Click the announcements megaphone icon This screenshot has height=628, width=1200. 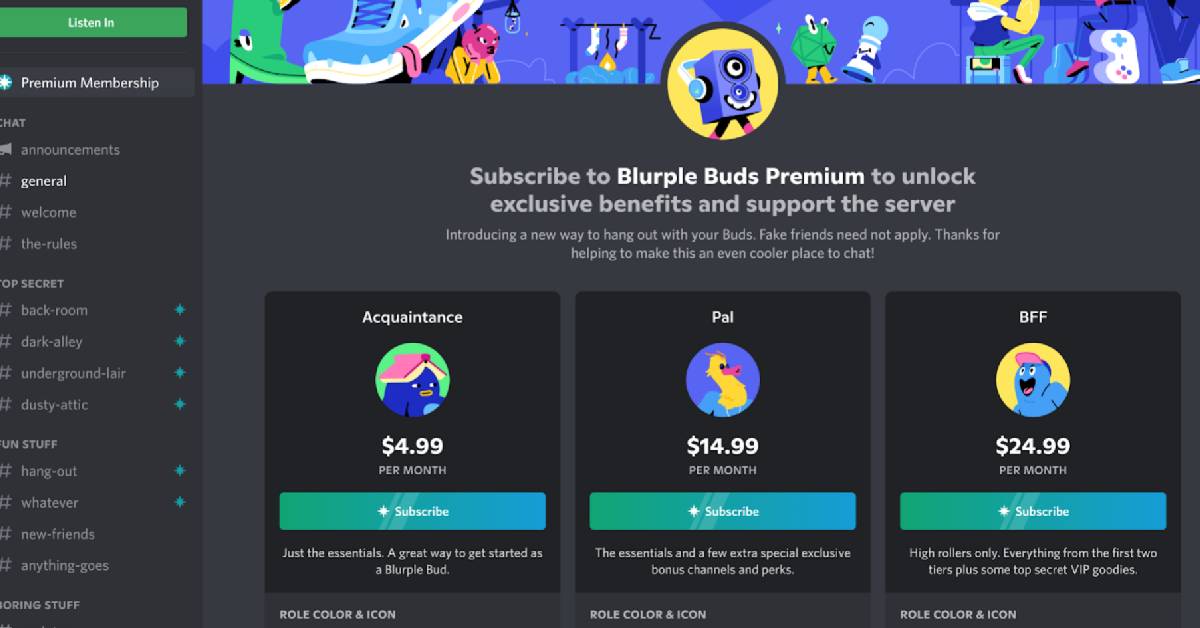(5, 150)
